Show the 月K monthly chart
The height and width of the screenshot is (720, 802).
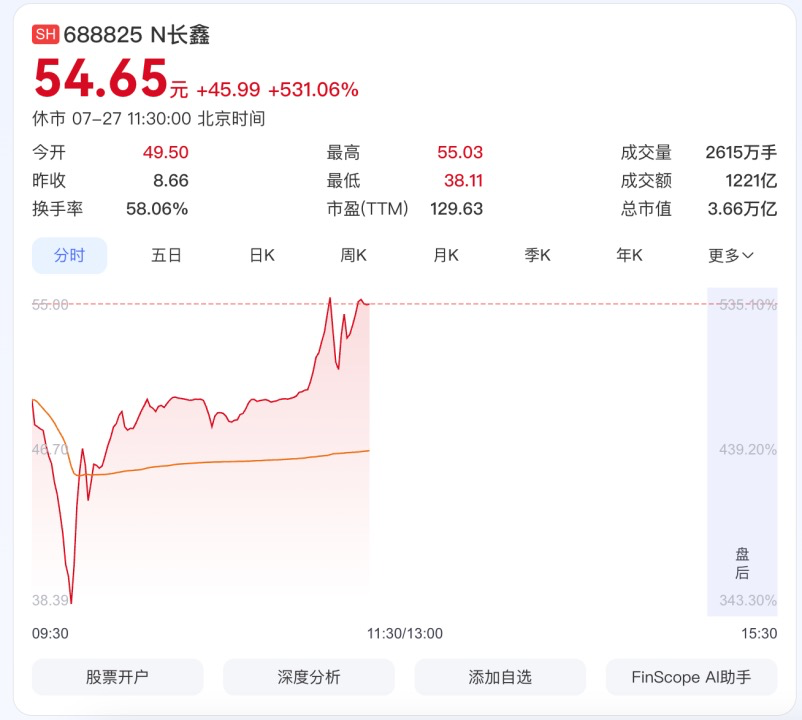tap(445, 255)
